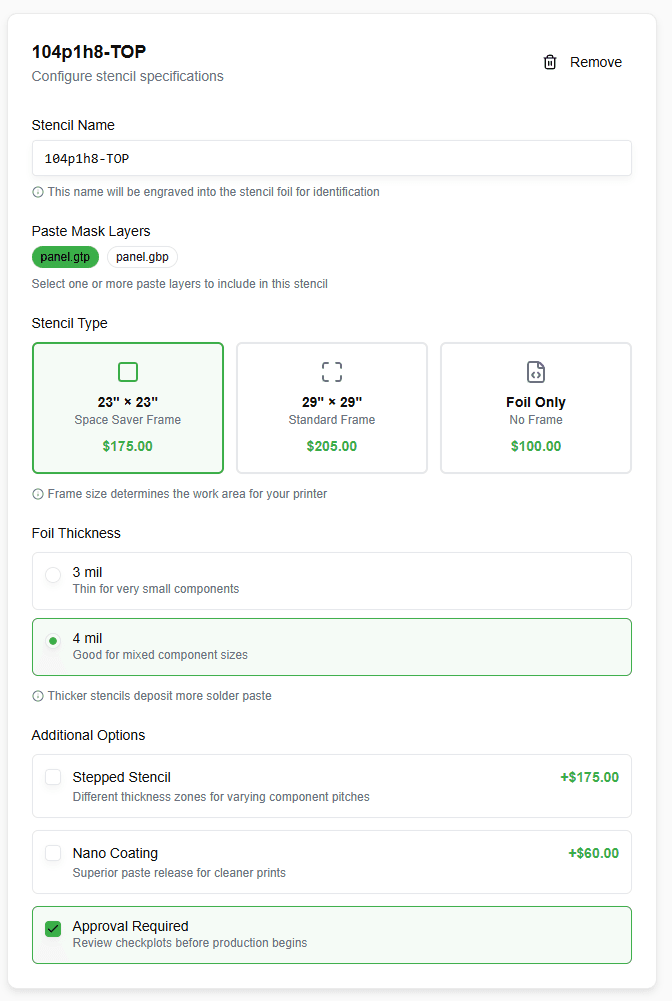Select the 3 mil foil thickness
The height and width of the screenshot is (1001, 672).
point(53,575)
